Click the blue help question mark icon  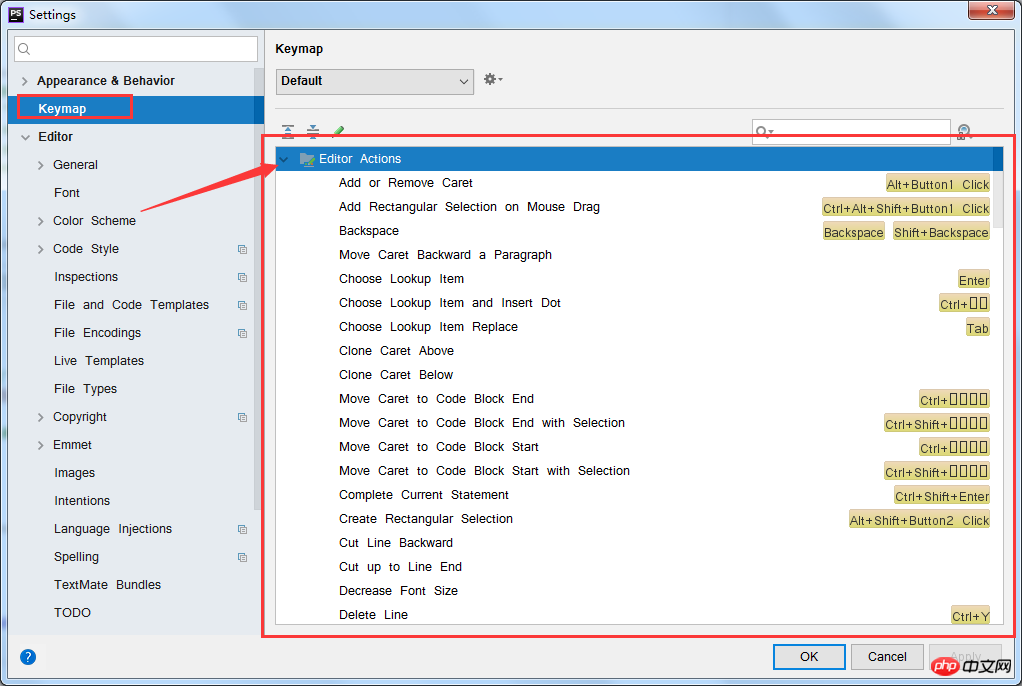pyautogui.click(x=28, y=657)
